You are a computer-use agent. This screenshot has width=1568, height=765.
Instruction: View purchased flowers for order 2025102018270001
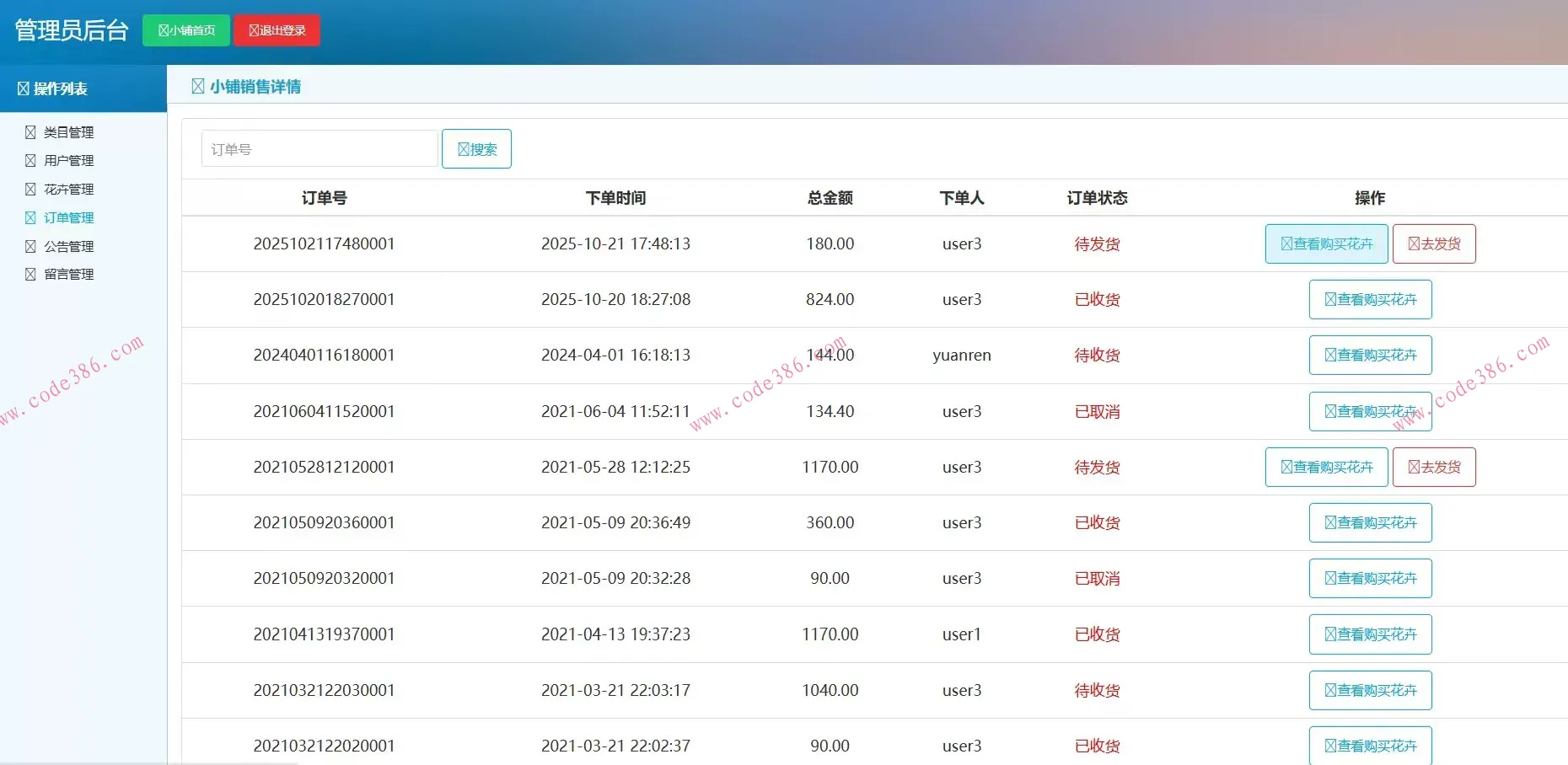click(x=1370, y=299)
